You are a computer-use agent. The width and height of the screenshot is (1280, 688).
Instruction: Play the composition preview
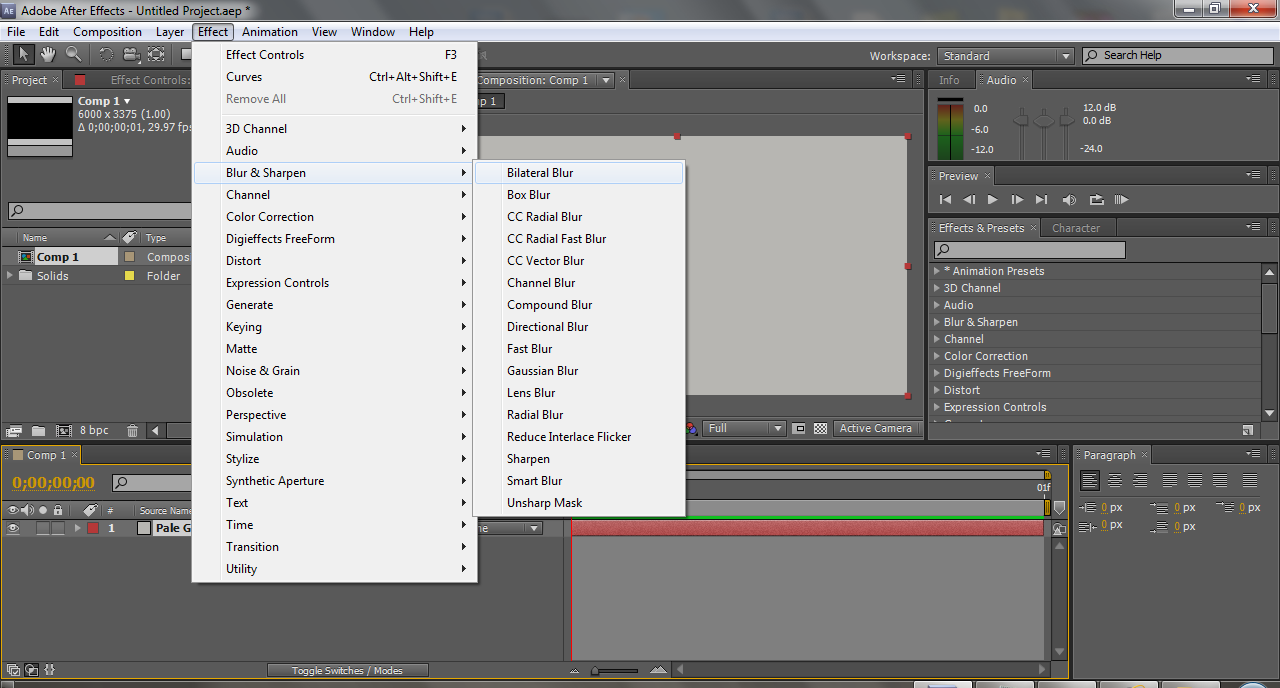(992, 200)
